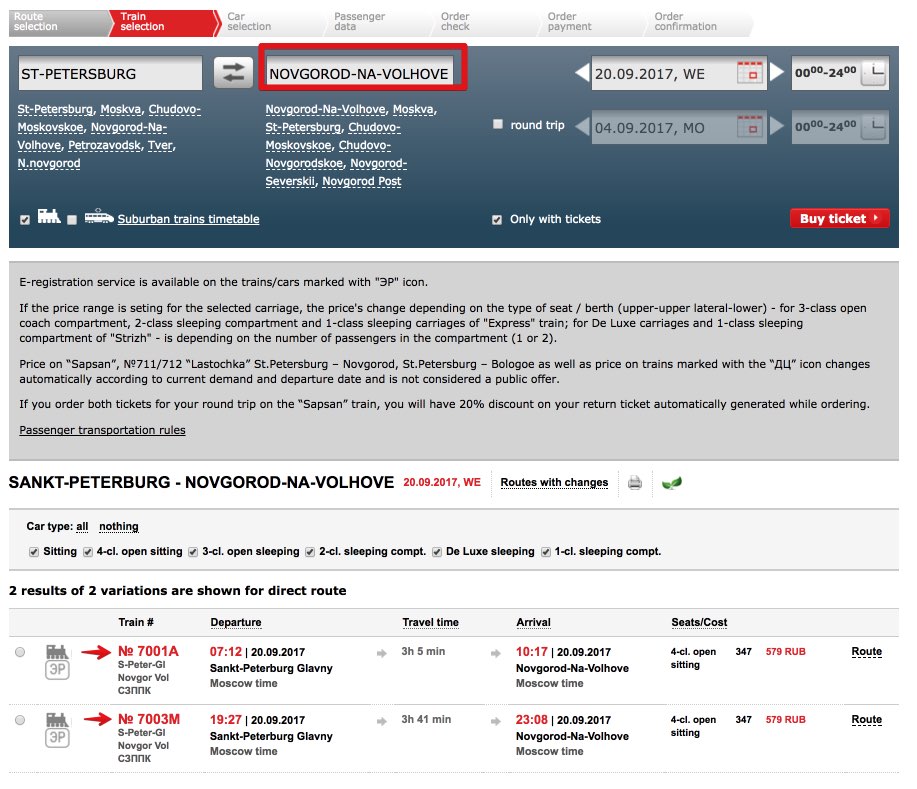Go to next departure date arrow
917x789 pixels.
(777, 73)
